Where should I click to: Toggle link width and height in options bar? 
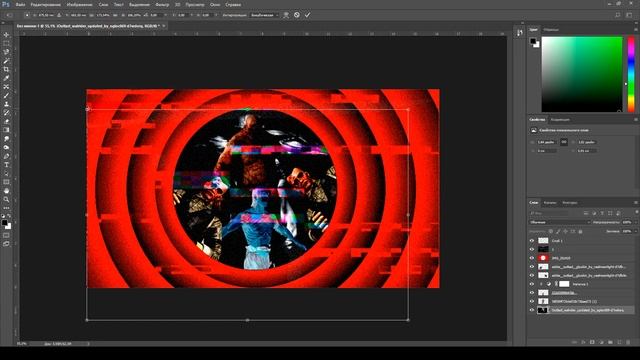click(x=116, y=15)
